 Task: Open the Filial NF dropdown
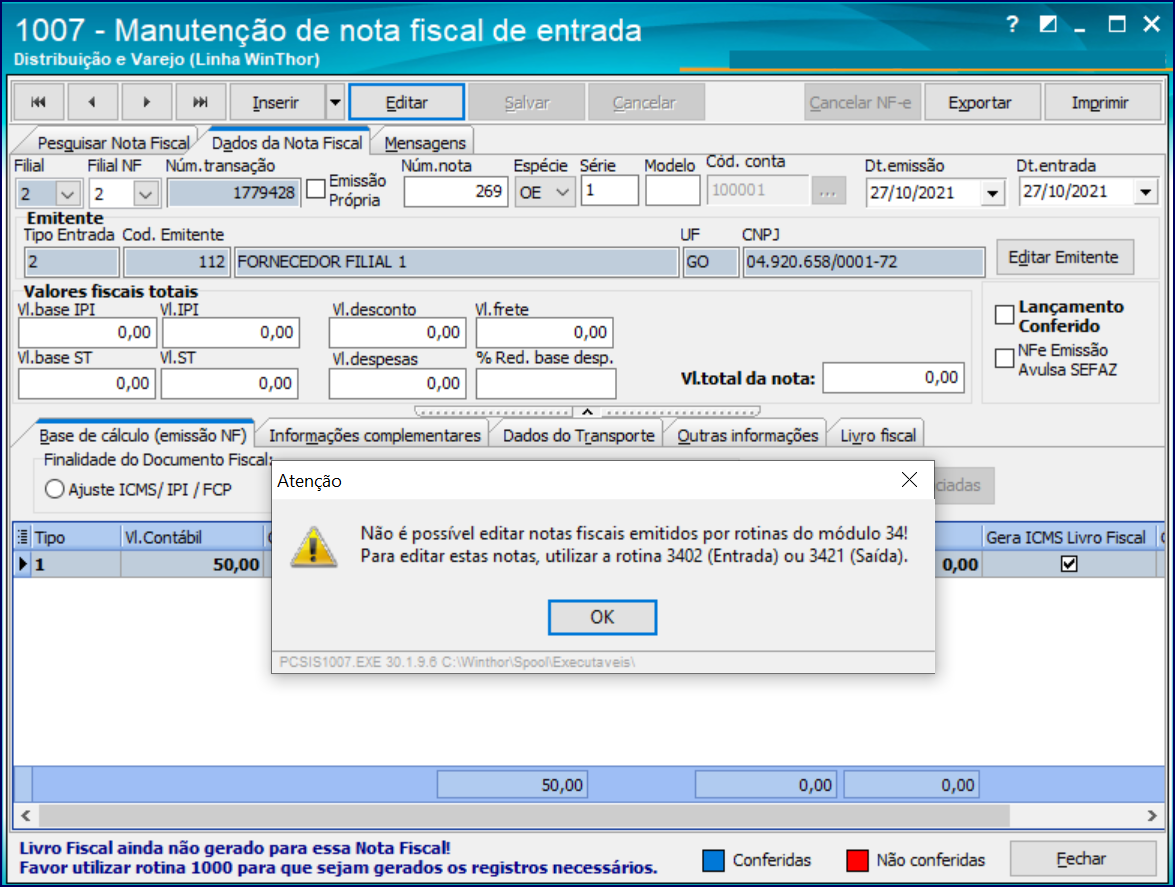[145, 194]
